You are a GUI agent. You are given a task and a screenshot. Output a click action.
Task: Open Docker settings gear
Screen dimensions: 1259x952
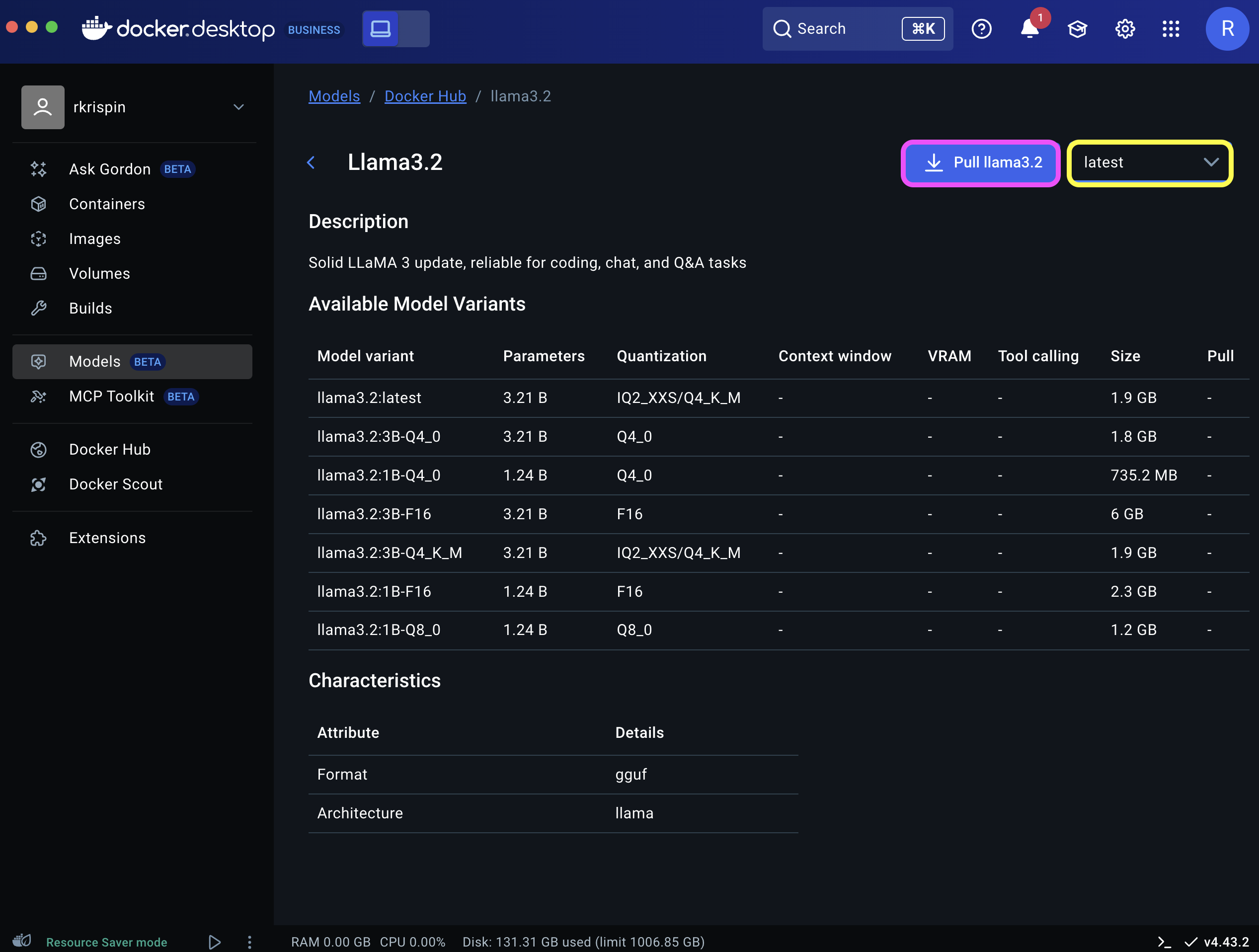[1125, 28]
